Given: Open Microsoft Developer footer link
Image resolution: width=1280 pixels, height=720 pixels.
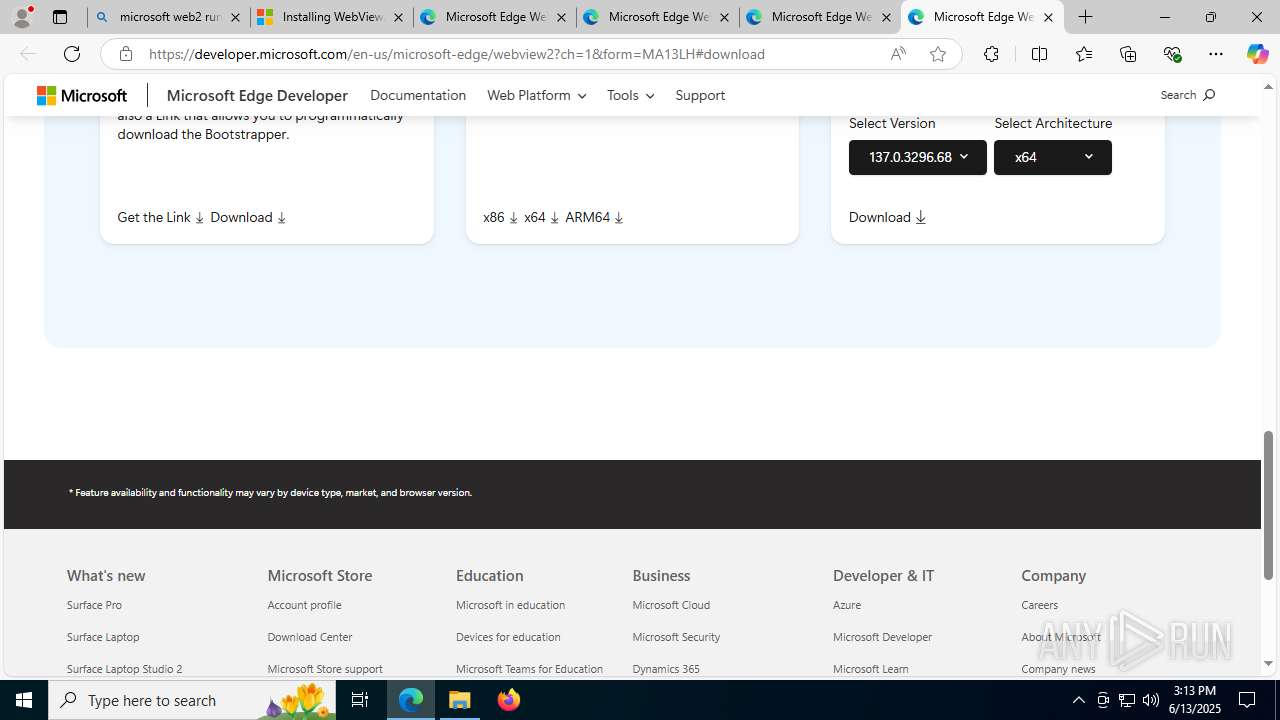Looking at the screenshot, I should pyautogui.click(x=882, y=637).
